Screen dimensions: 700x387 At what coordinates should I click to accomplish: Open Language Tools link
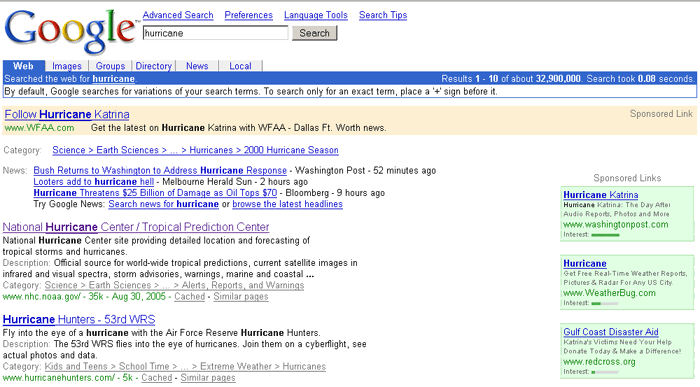click(316, 15)
